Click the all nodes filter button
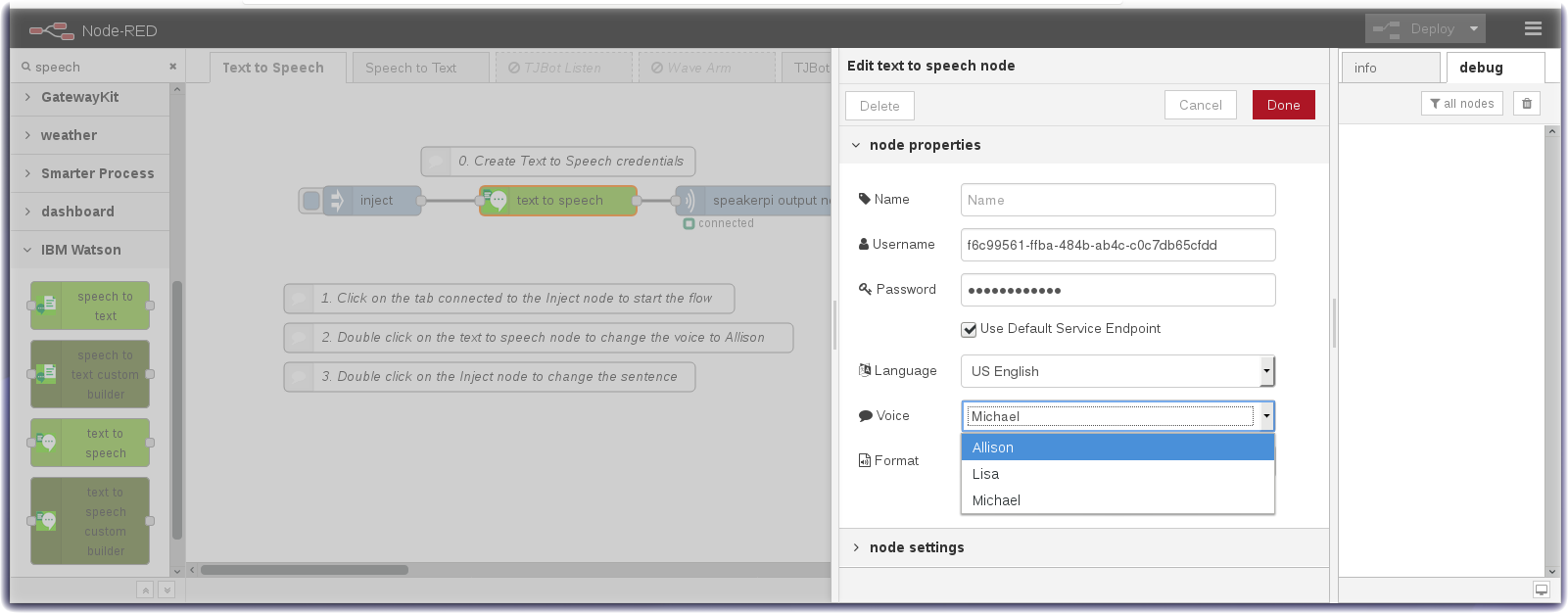The width and height of the screenshot is (1568, 613). (1462, 104)
